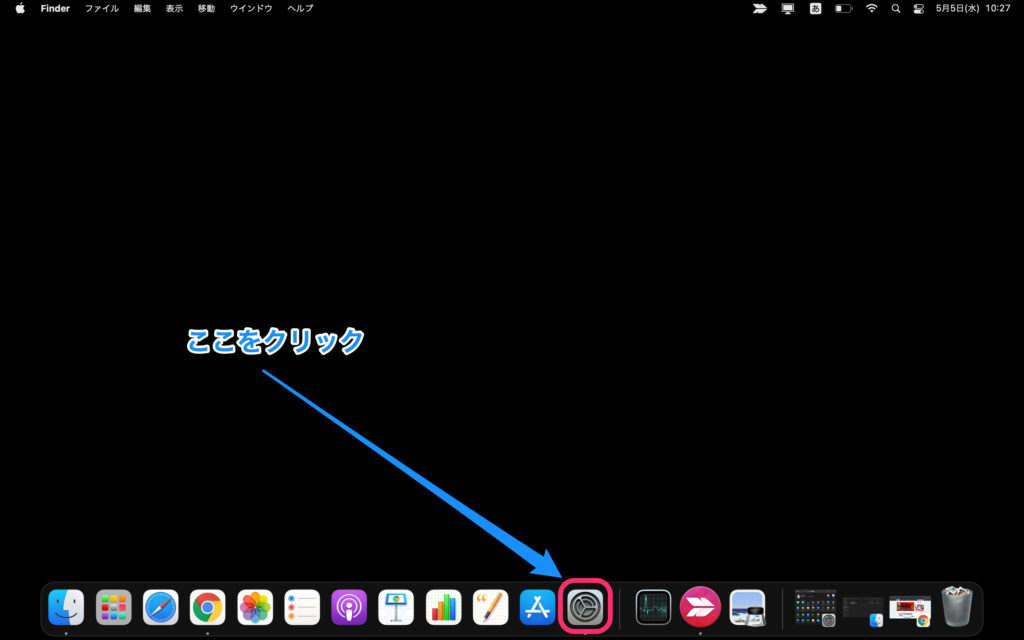Restore minimized Chrome window thumbnail in Dock
The height and width of the screenshot is (640, 1024).
pyautogui.click(x=910, y=611)
